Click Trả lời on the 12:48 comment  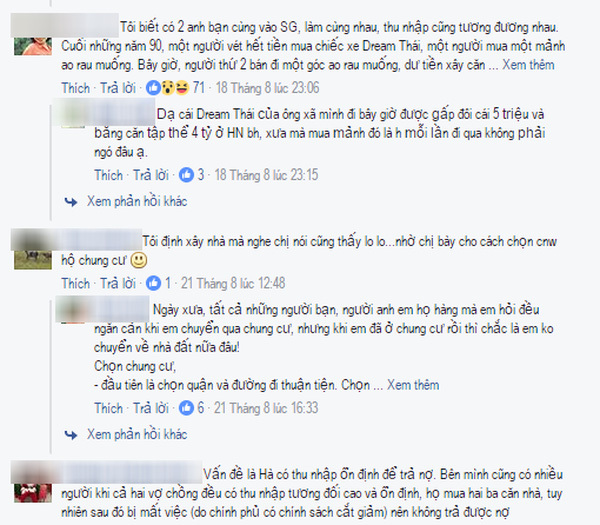click(x=118, y=284)
